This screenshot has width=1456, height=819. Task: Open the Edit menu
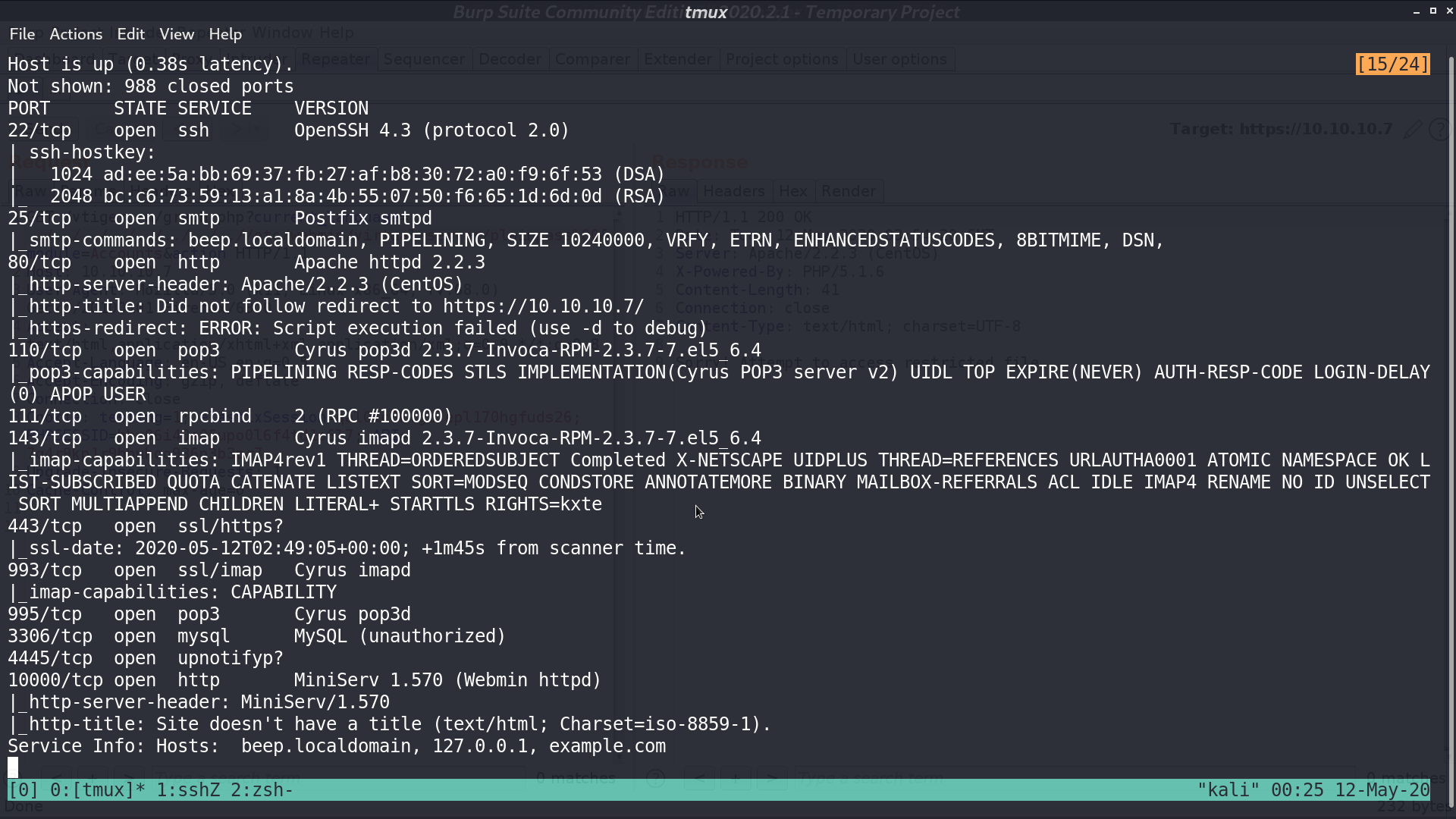click(x=130, y=34)
